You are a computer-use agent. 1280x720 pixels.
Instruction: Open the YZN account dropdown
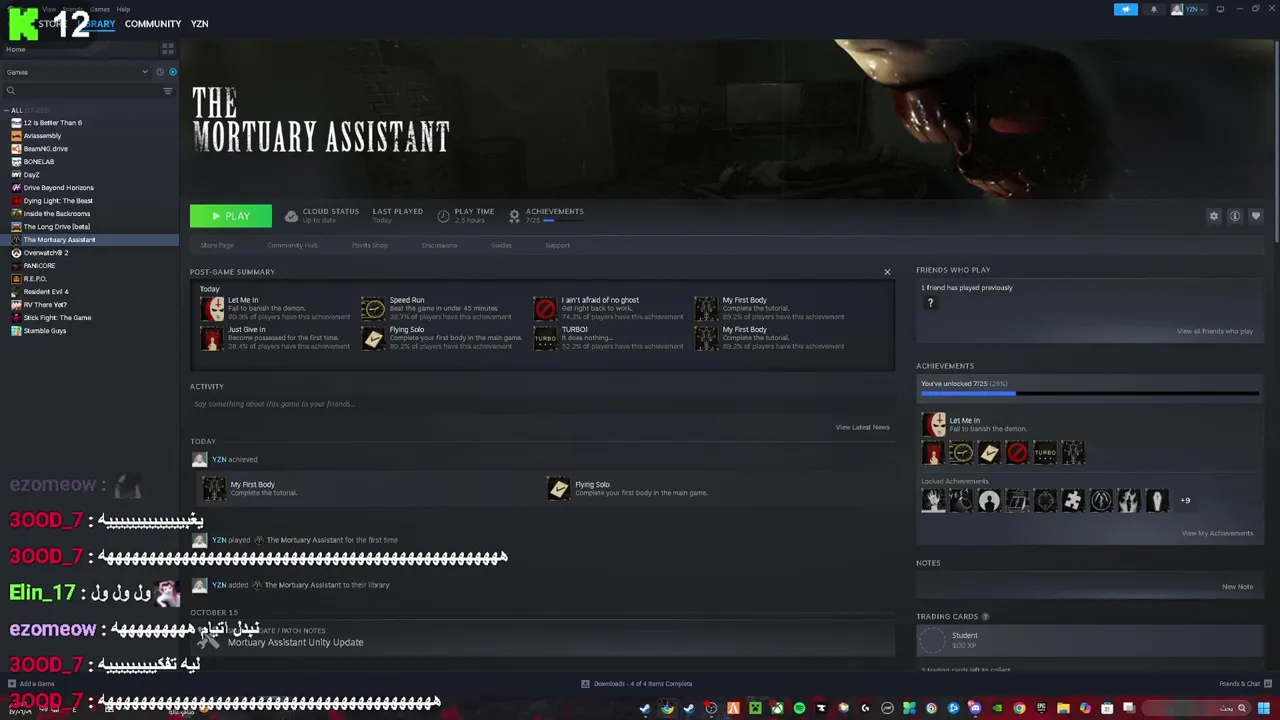[1188, 9]
